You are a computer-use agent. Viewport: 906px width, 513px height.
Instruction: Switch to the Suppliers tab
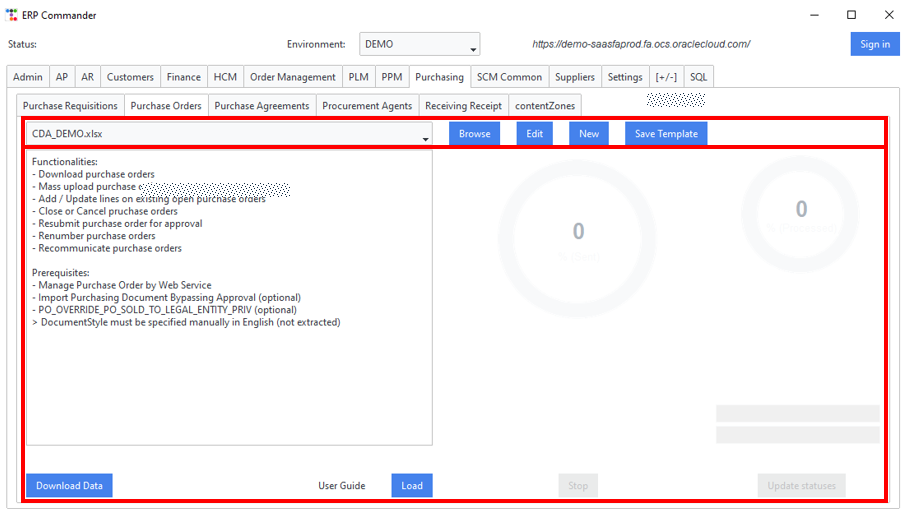574,77
